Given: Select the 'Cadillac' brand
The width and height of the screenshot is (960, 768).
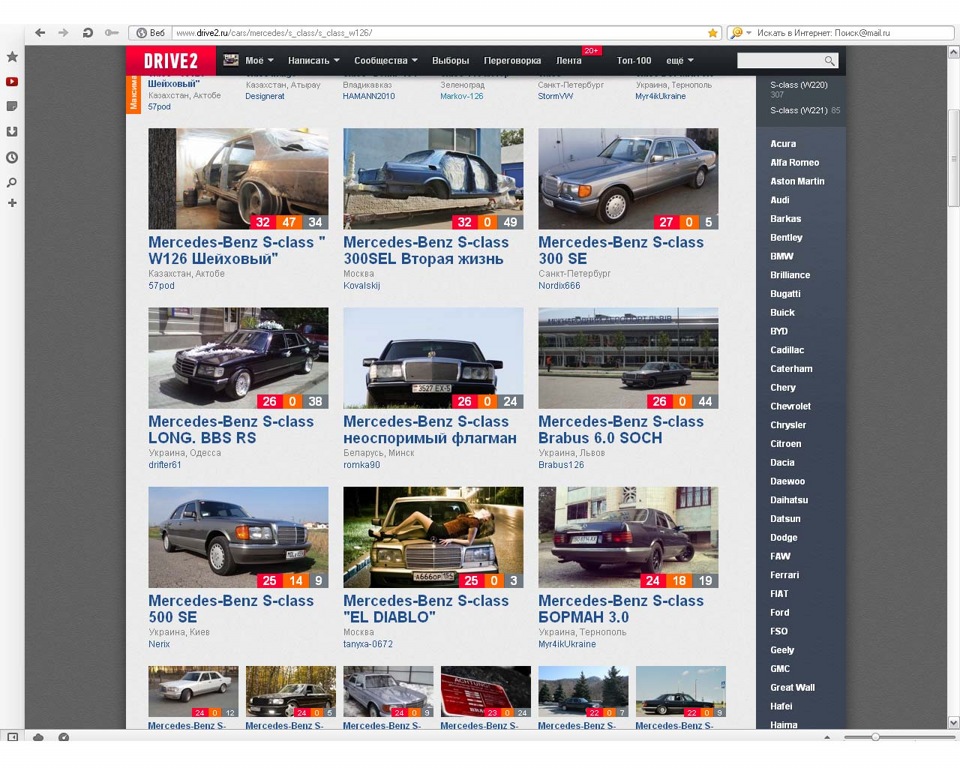Looking at the screenshot, I should point(787,350).
